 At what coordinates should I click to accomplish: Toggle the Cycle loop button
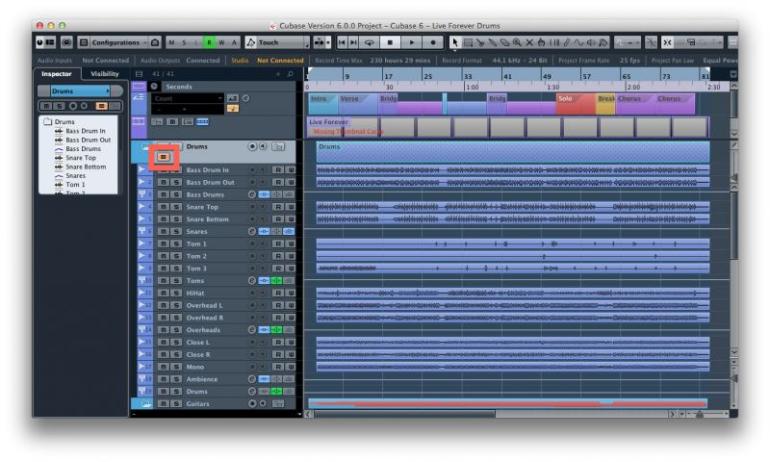point(369,43)
